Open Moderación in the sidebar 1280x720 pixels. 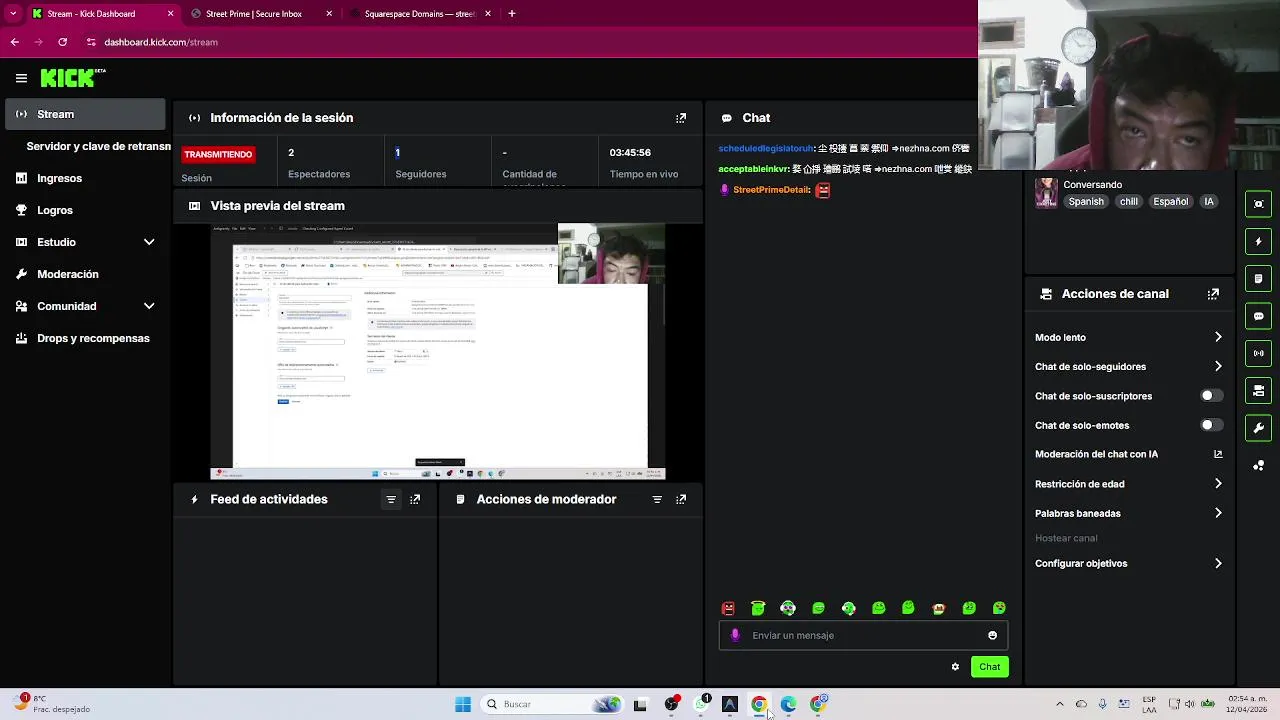[x=85, y=274]
